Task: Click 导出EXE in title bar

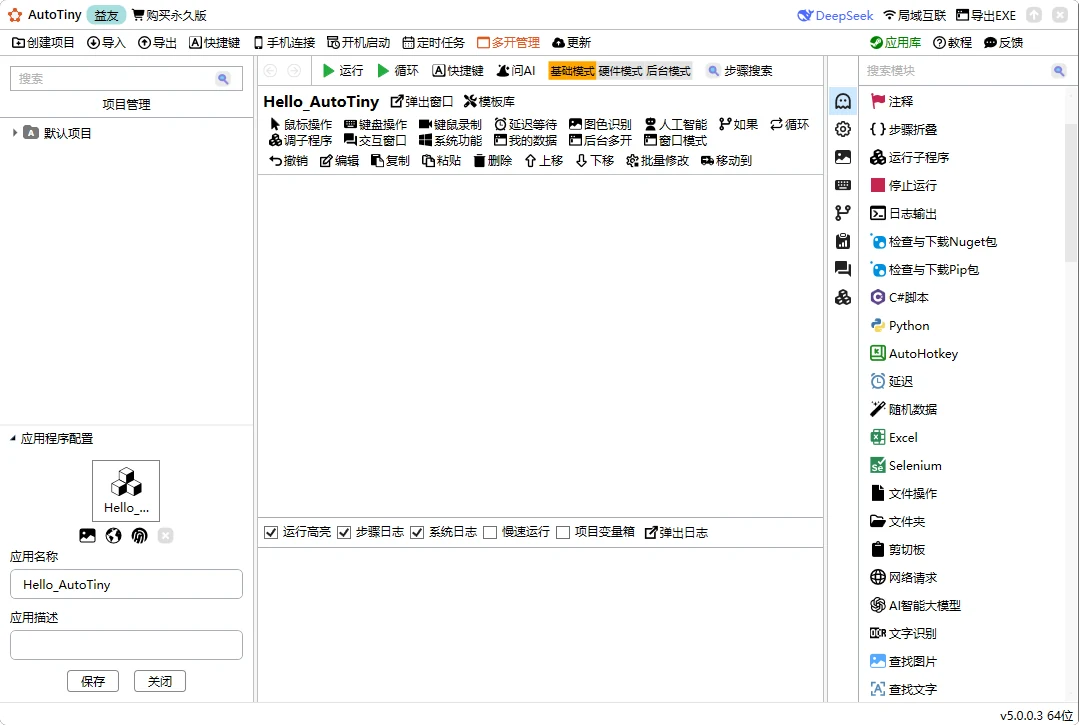Action: click(986, 15)
